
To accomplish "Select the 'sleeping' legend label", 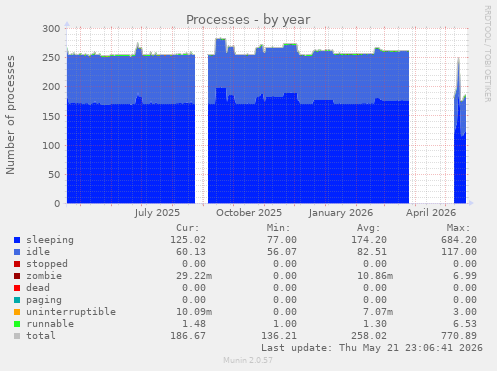I will tap(50, 240).
